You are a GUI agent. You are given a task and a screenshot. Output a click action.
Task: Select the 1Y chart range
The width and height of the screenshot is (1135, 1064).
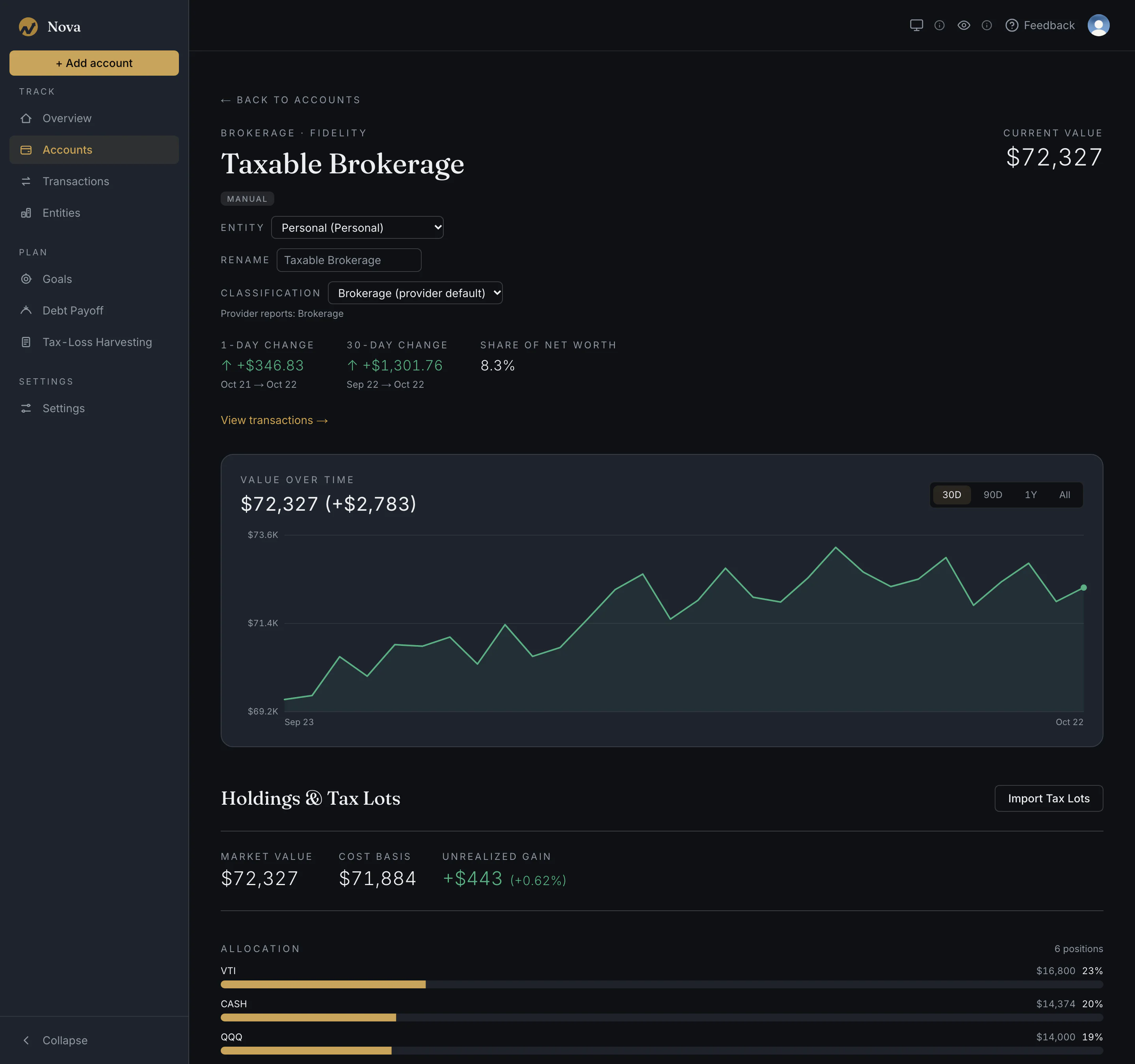coord(1031,495)
